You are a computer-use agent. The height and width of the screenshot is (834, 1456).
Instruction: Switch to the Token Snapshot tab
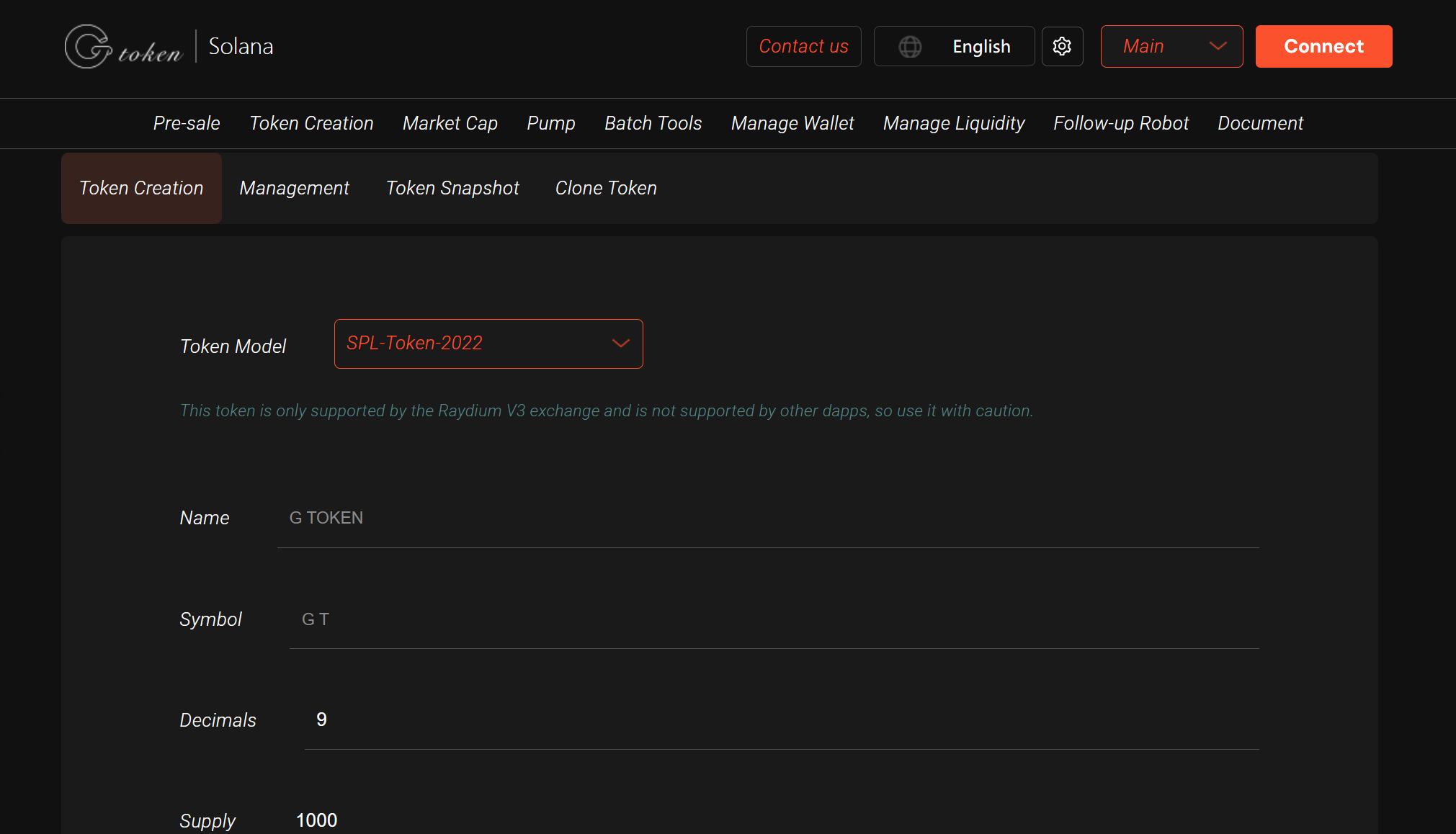pos(452,188)
